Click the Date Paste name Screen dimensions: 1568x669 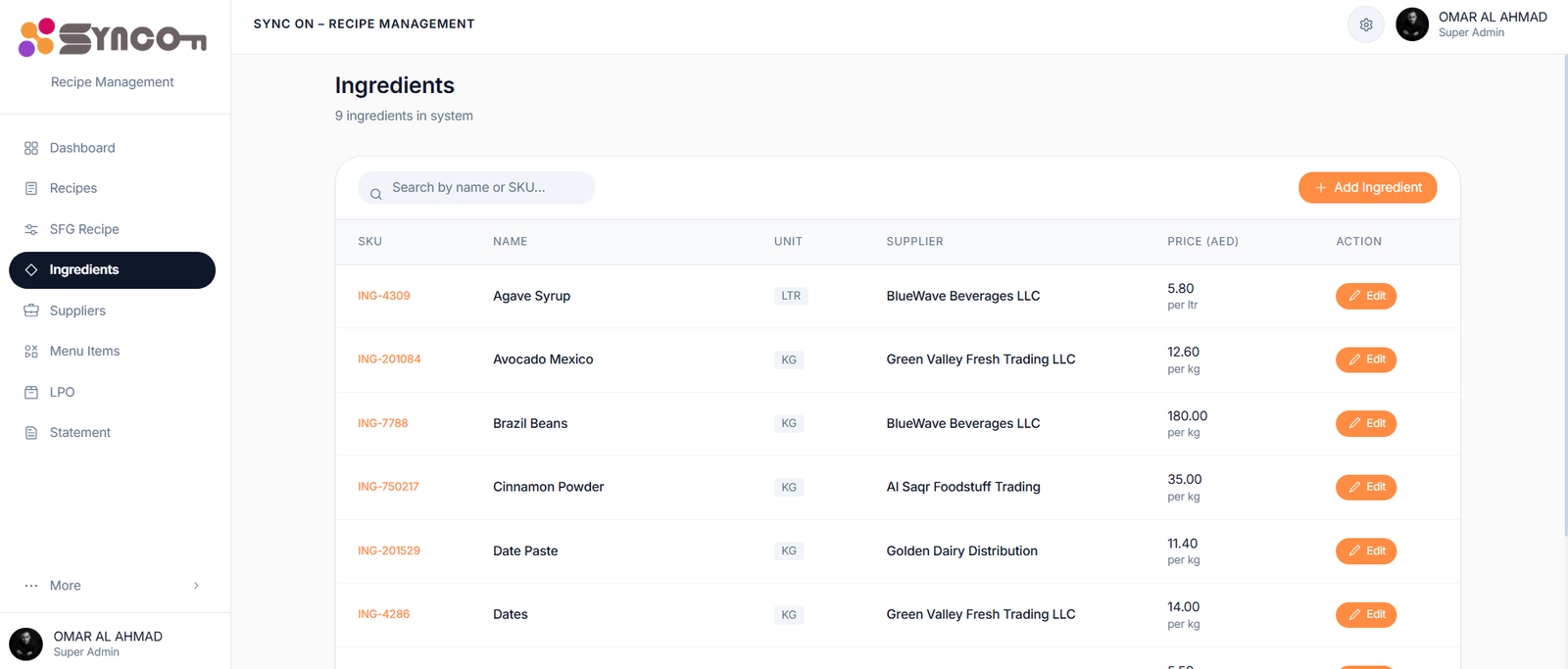click(525, 550)
